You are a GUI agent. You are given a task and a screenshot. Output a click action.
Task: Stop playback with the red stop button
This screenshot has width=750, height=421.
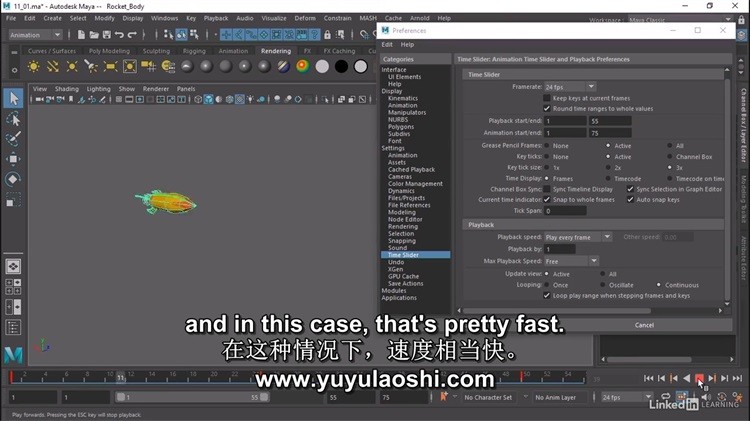click(699, 378)
